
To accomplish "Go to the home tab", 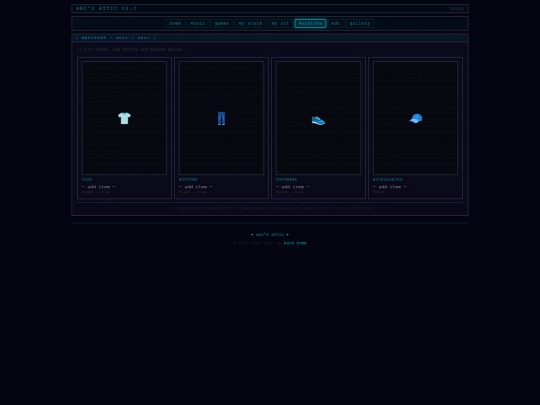I will point(175,23).
